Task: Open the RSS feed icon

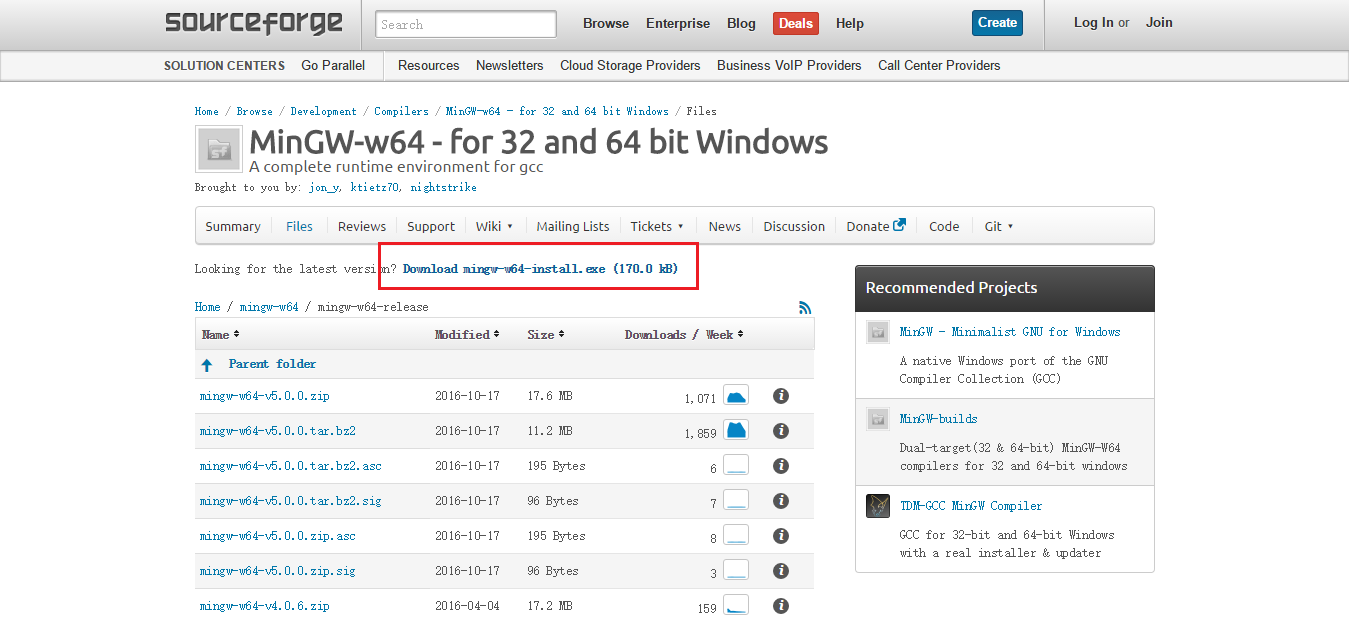Action: tap(805, 308)
